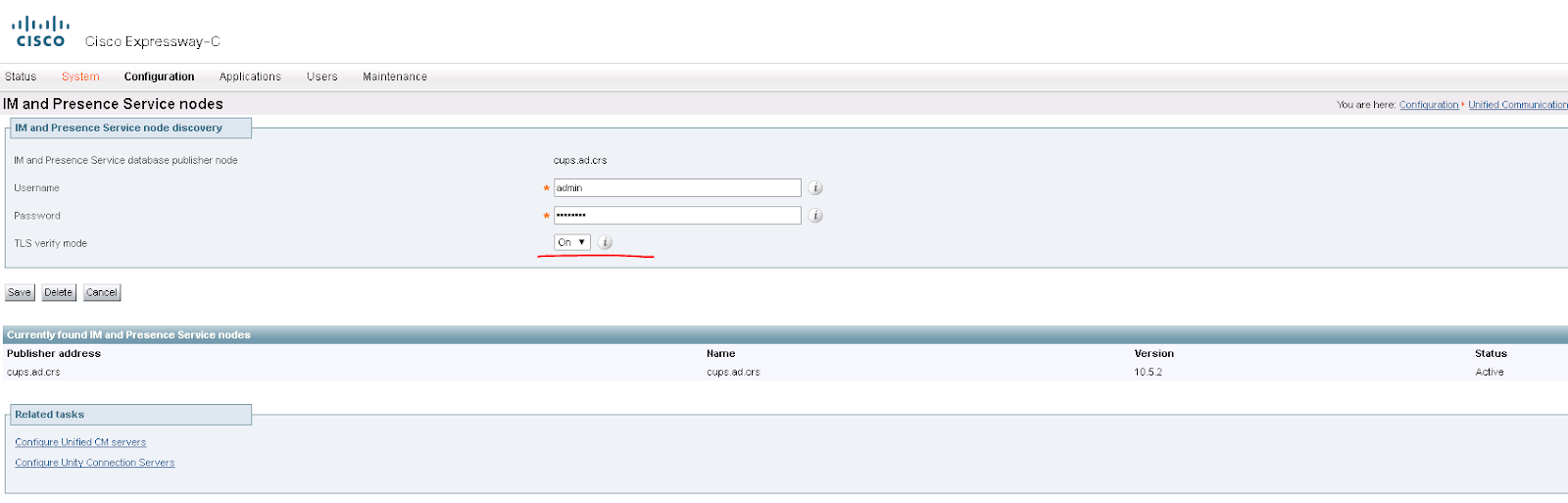This screenshot has height=503, width=1568.
Task: Select cups.ad.crs in the Name column
Action: click(x=733, y=373)
